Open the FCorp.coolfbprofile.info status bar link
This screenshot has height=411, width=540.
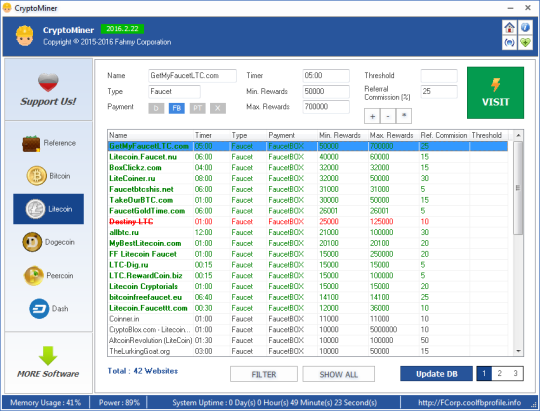point(469,402)
